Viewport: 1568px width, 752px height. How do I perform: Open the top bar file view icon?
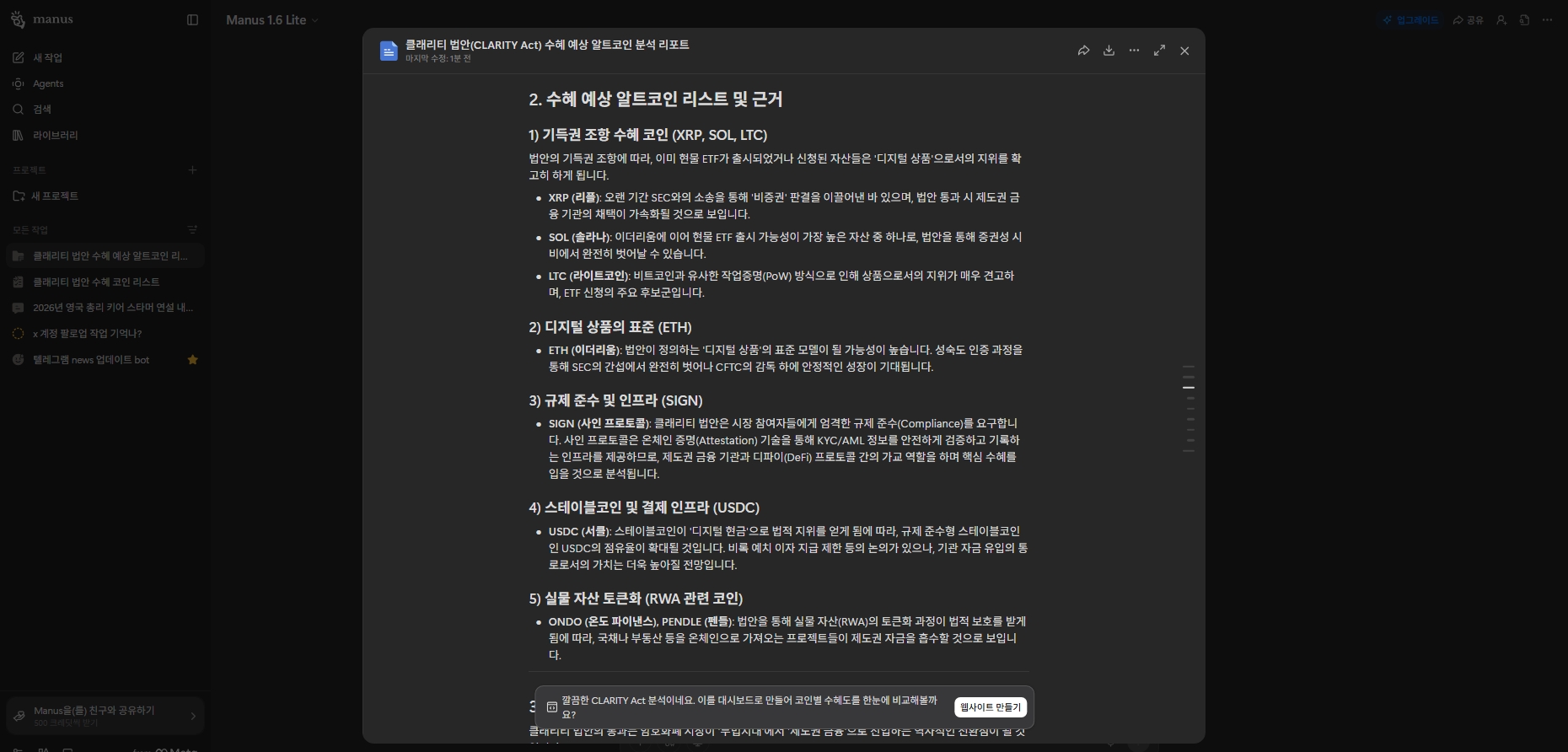1524,20
